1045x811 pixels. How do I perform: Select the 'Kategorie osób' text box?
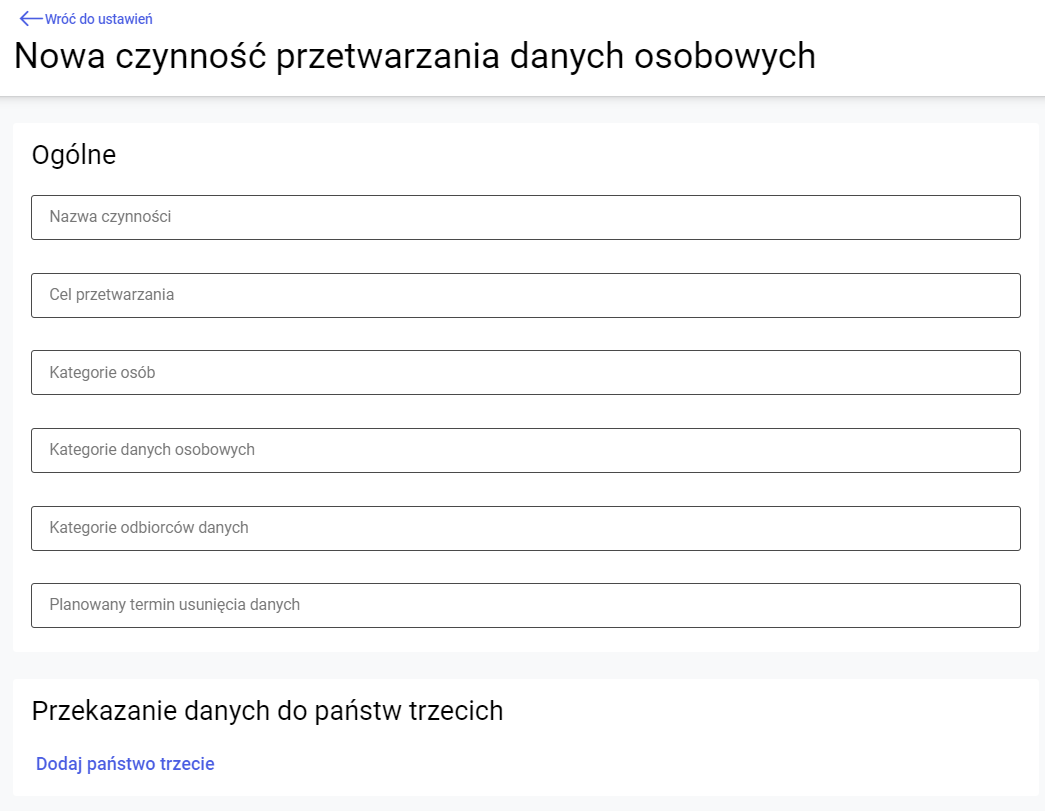click(525, 372)
